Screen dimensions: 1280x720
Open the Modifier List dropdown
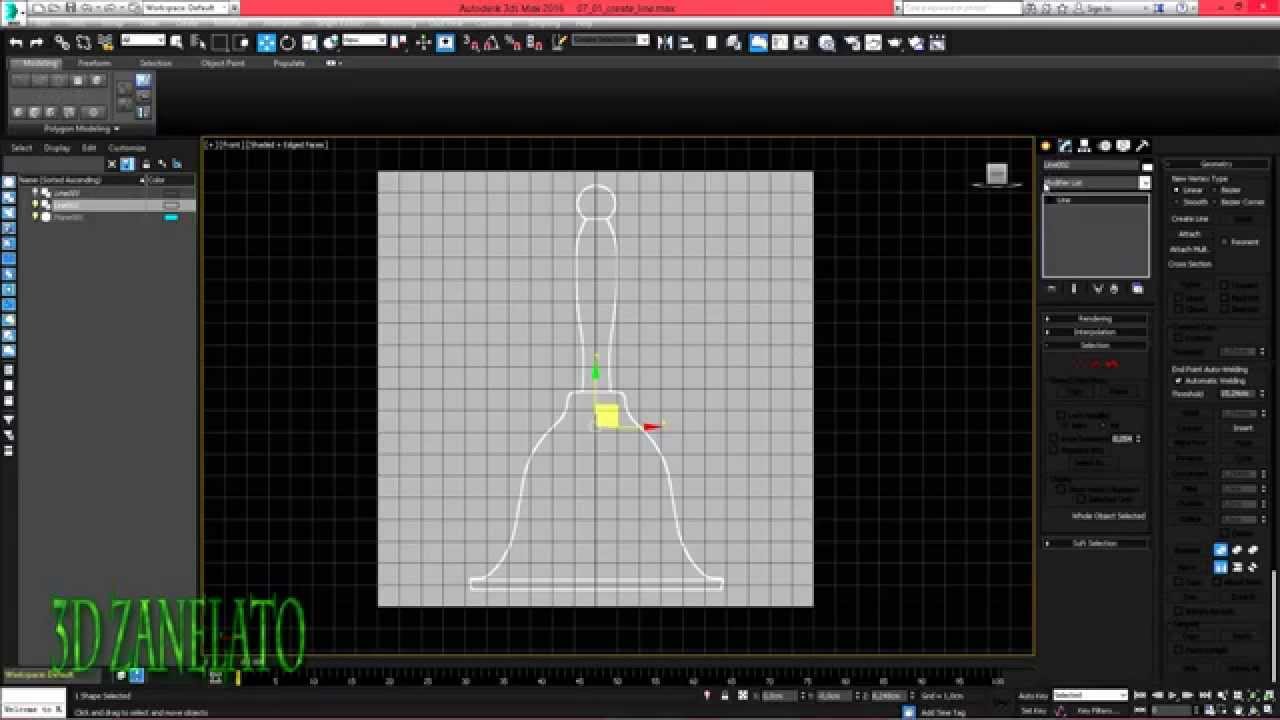(x=1097, y=183)
